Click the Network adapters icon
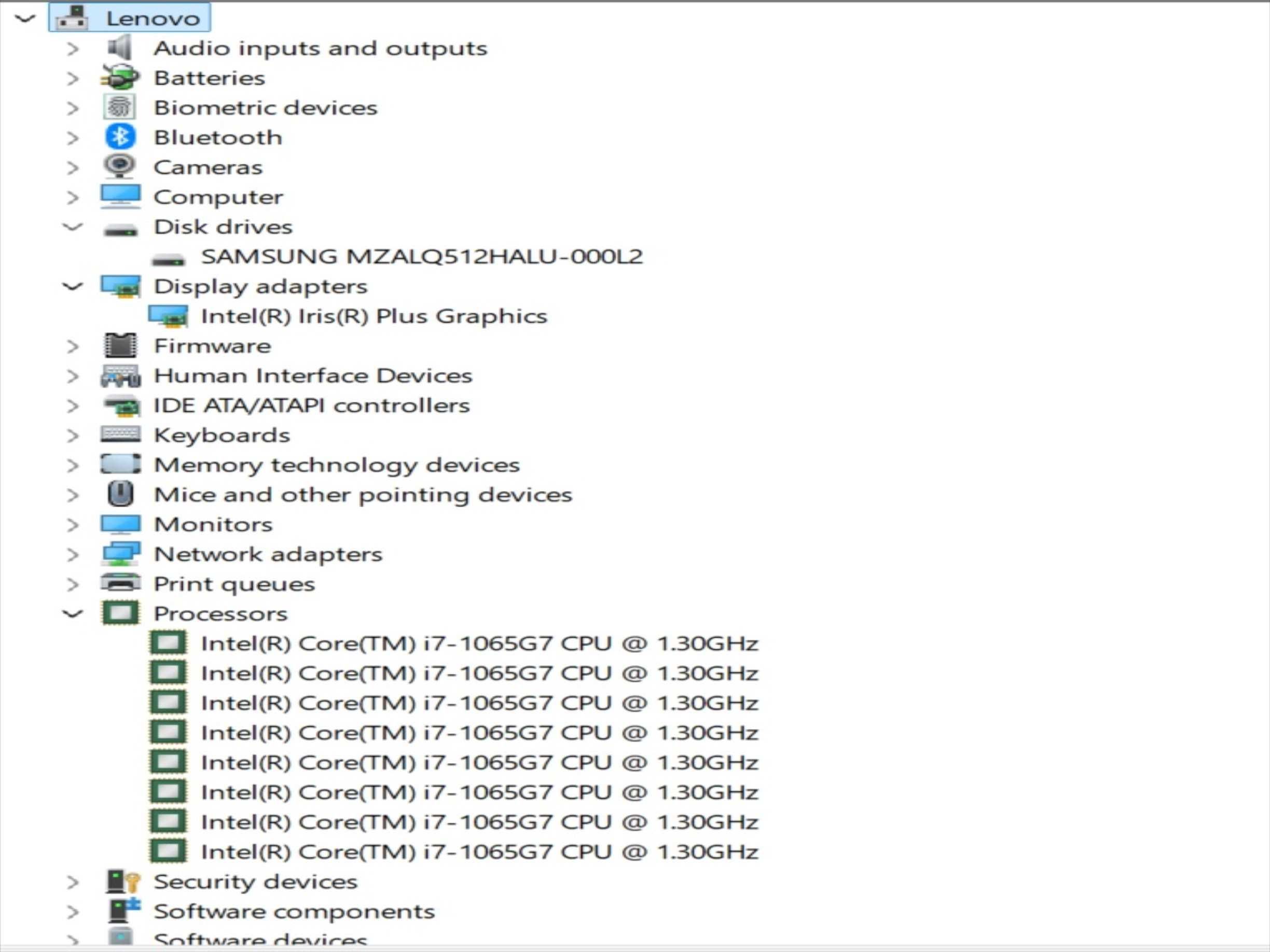Screen dimensions: 1270x952 click(x=121, y=554)
